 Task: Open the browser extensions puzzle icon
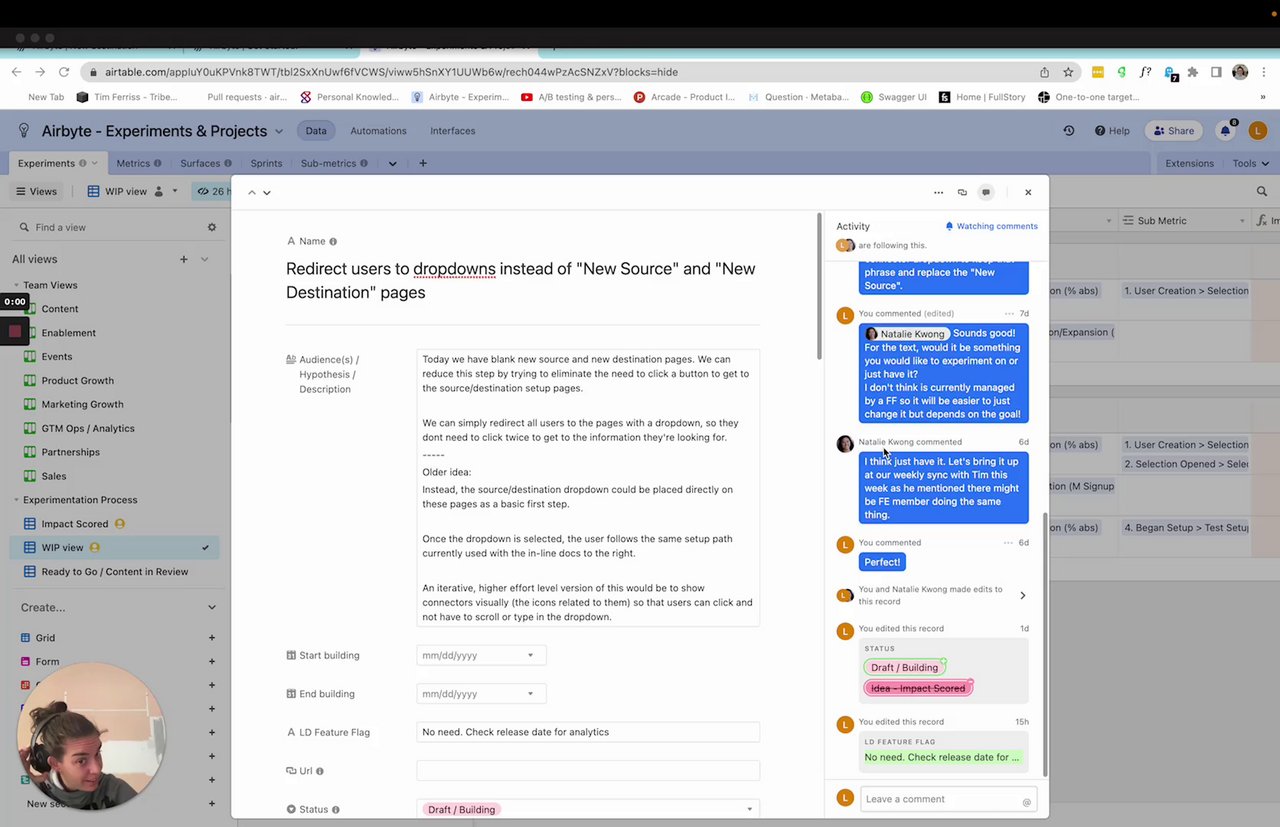click(1192, 72)
